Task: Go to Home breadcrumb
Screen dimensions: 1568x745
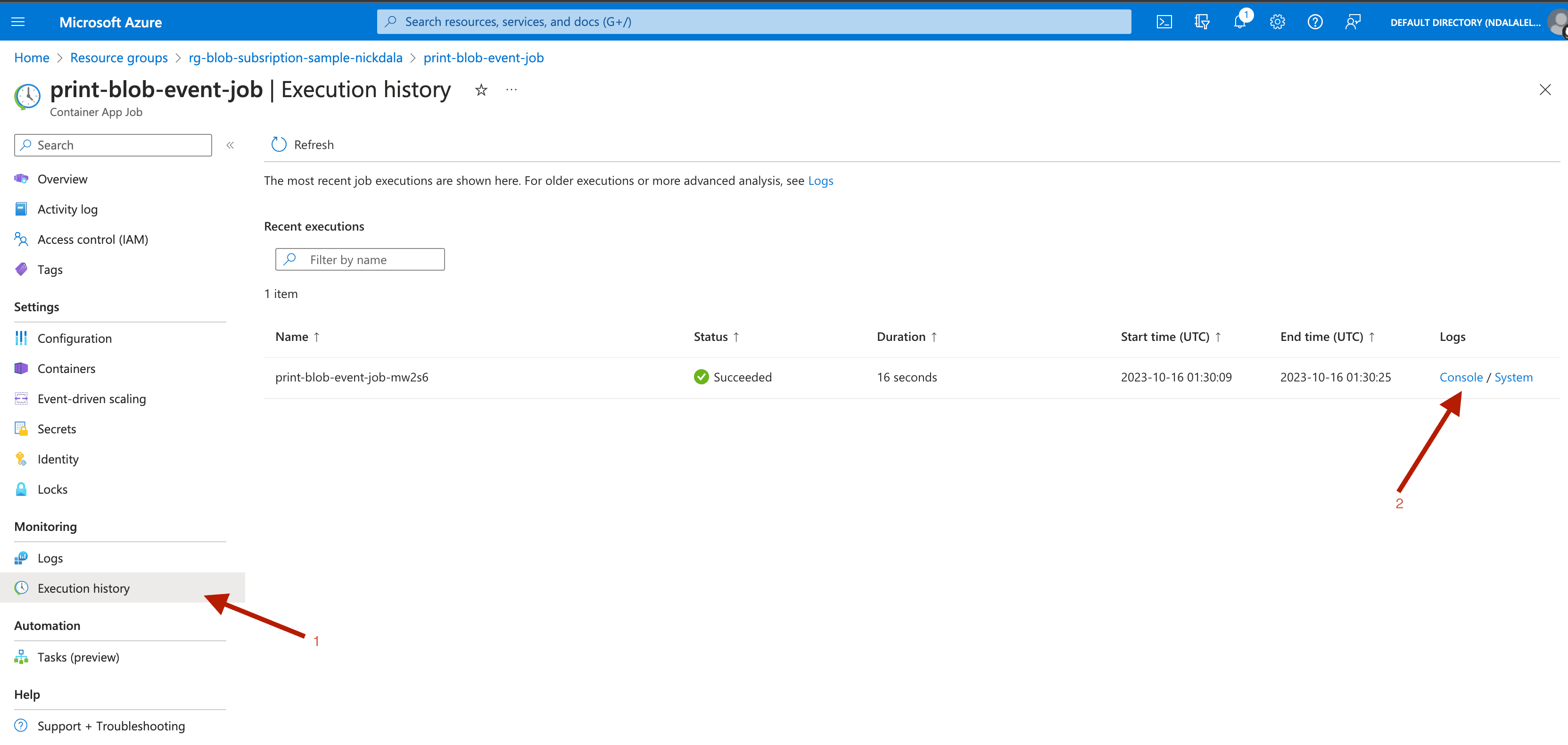Action: coord(32,58)
